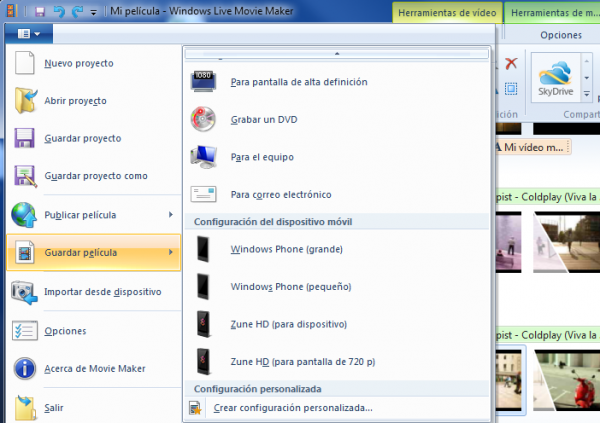Click the redo arrow in title bar
This screenshot has height=423, width=600.
click(x=78, y=11)
